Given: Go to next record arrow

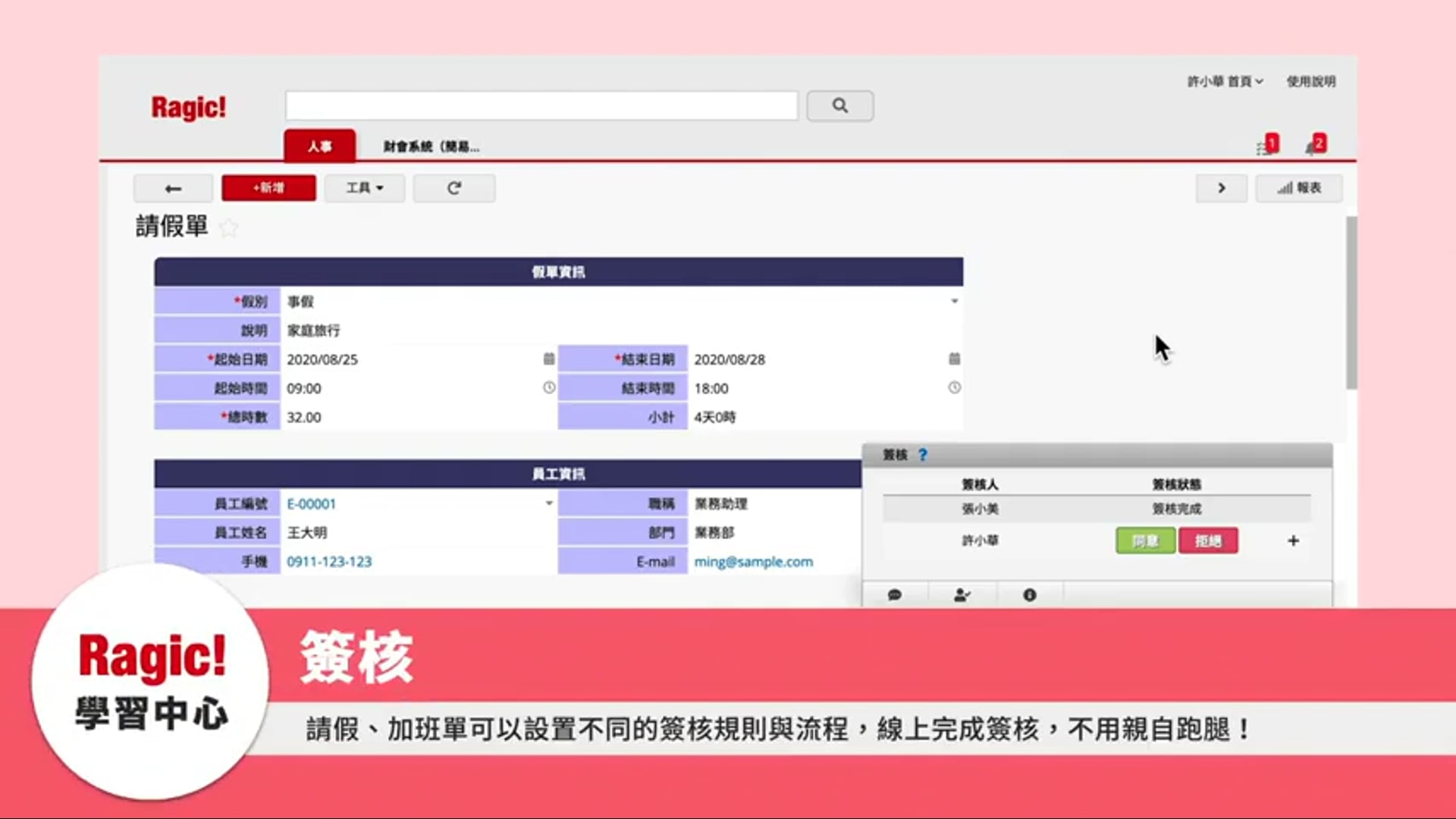Looking at the screenshot, I should [x=1221, y=188].
